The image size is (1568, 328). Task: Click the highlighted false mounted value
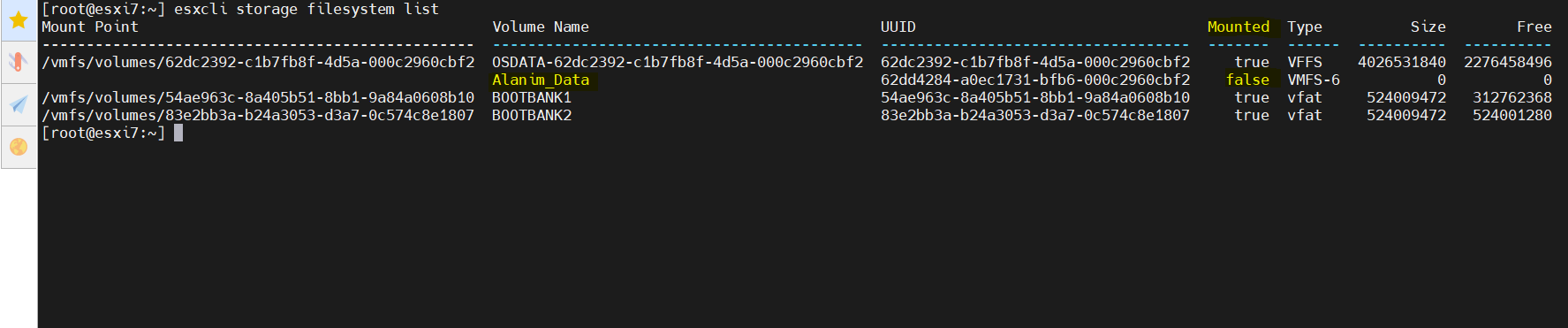pyautogui.click(x=1247, y=80)
